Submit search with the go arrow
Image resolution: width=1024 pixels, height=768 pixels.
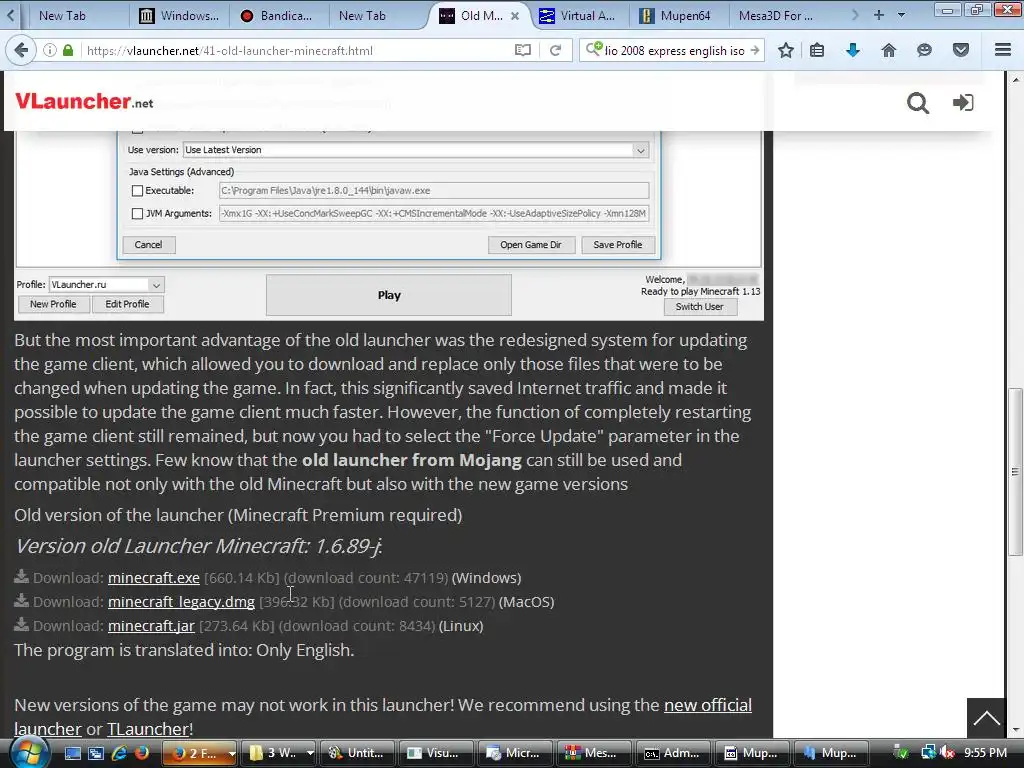click(755, 50)
